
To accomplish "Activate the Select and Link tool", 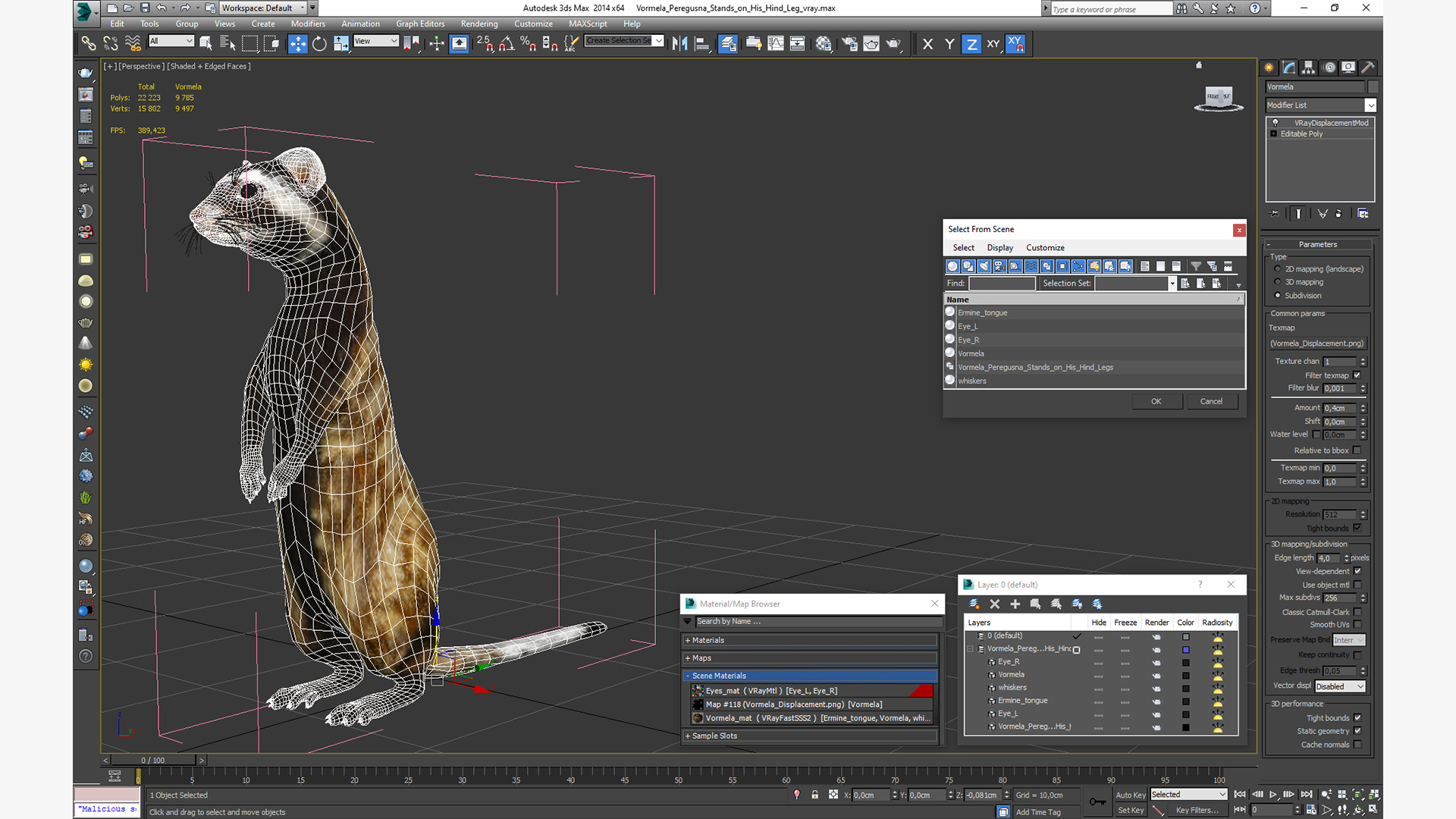I will (89, 44).
